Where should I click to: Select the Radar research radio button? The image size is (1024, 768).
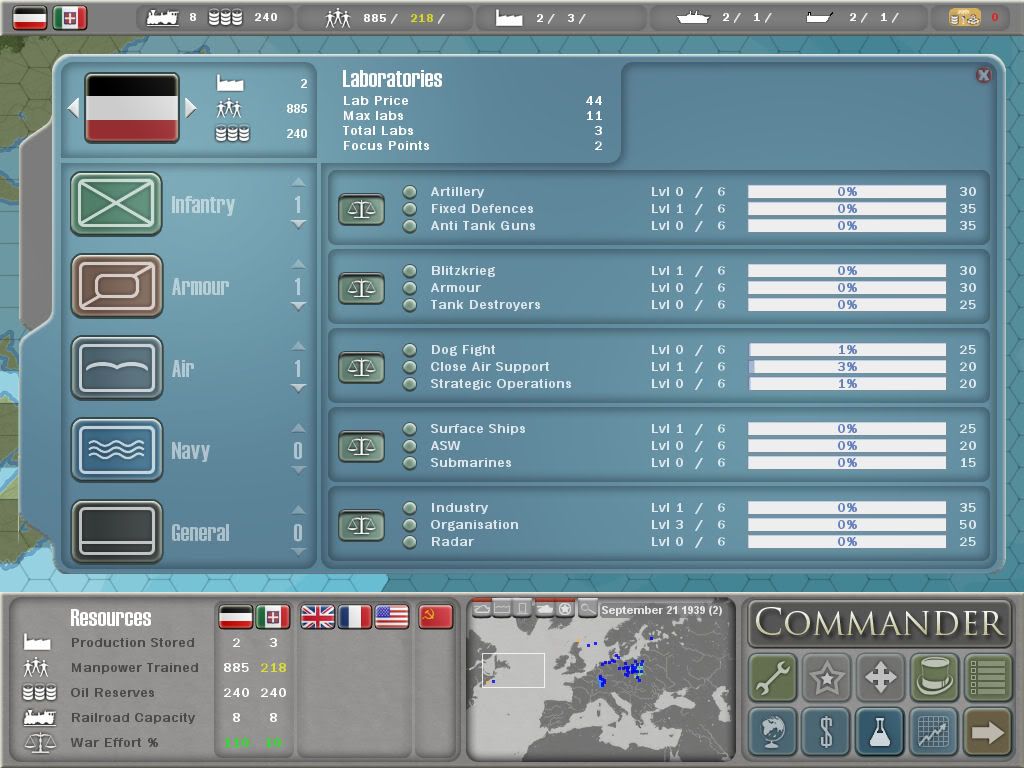pos(409,542)
